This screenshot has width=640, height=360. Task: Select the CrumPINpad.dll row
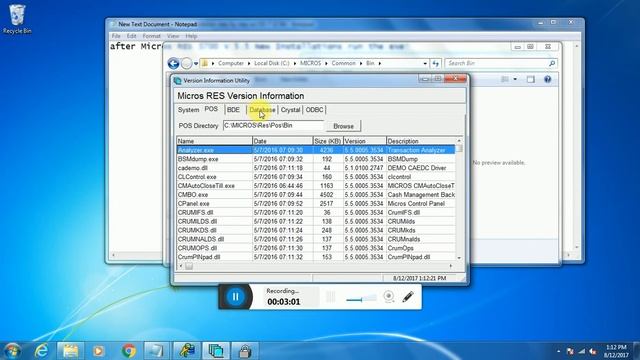point(316,257)
